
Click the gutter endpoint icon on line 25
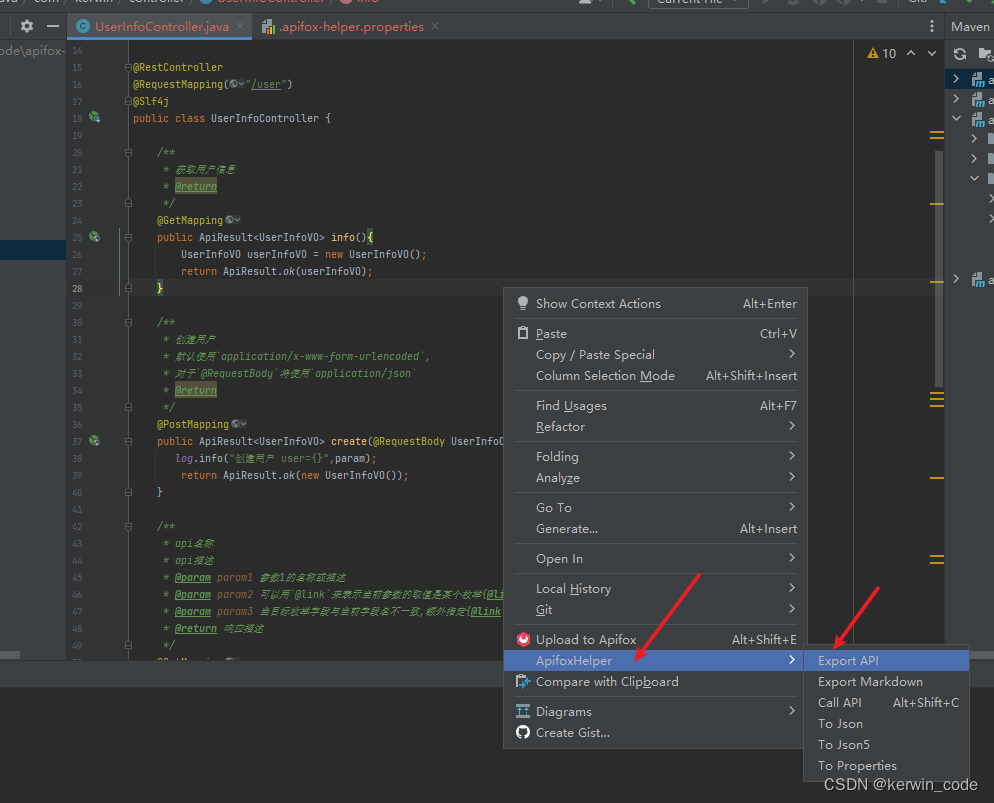point(94,236)
